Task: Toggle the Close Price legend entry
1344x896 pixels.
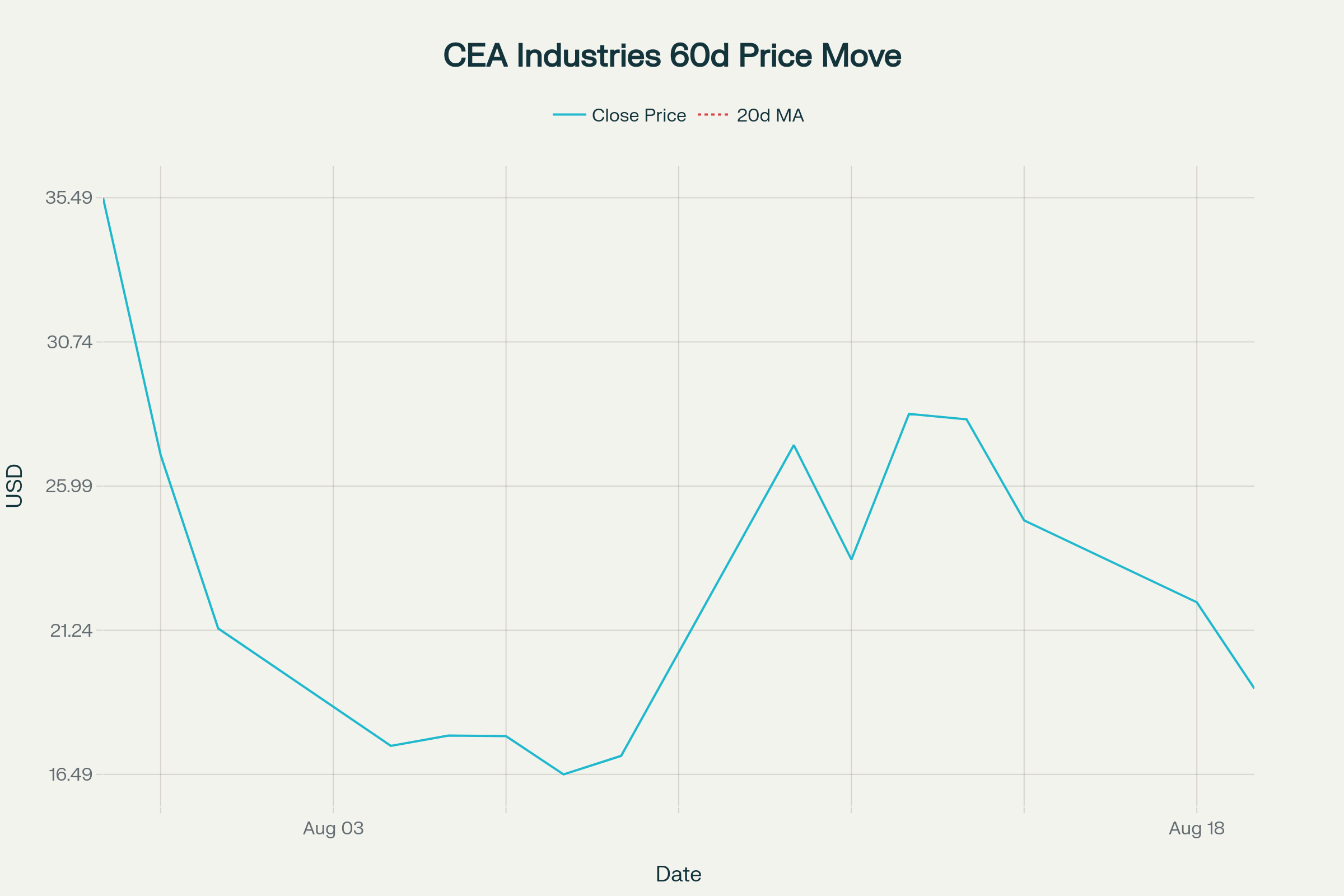Action: (638, 115)
